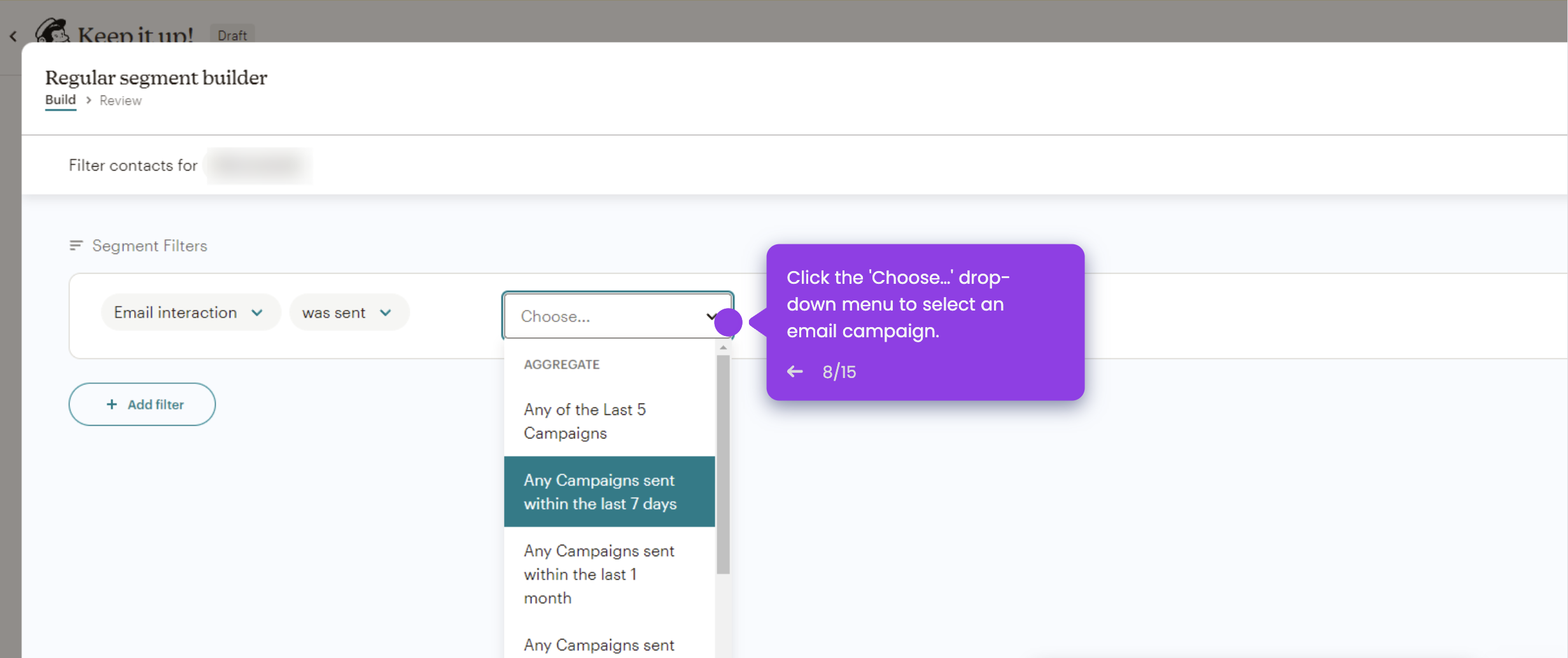1568x658 pixels.
Task: Click the Add filter button
Action: point(141,404)
